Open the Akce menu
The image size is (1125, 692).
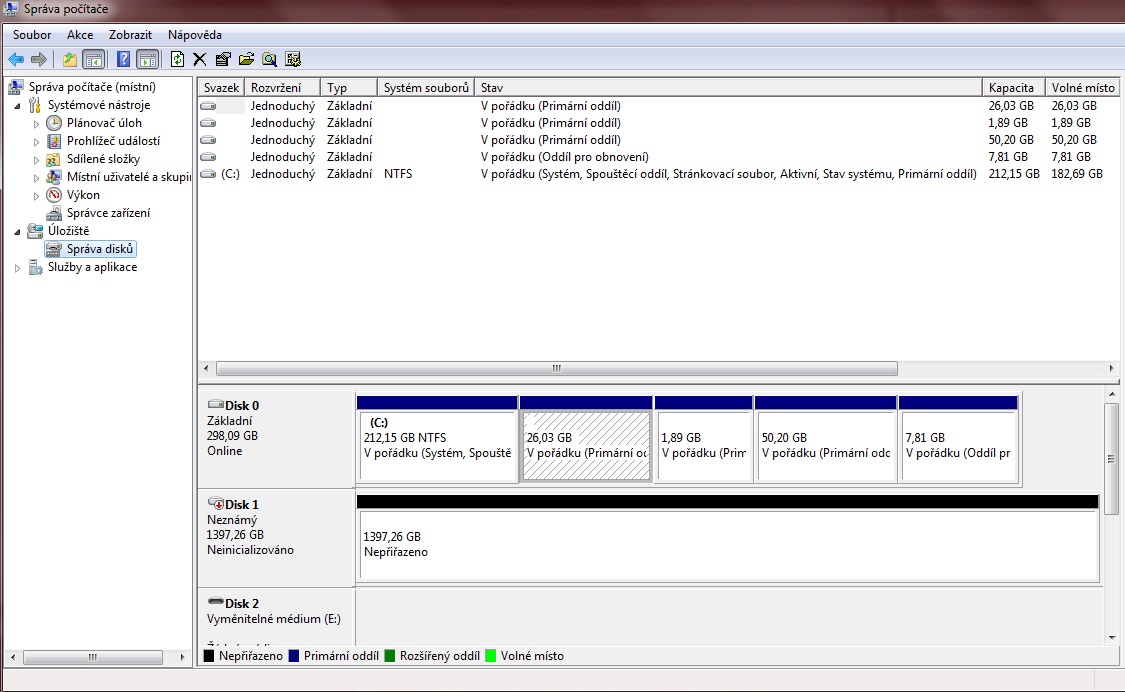click(x=80, y=35)
